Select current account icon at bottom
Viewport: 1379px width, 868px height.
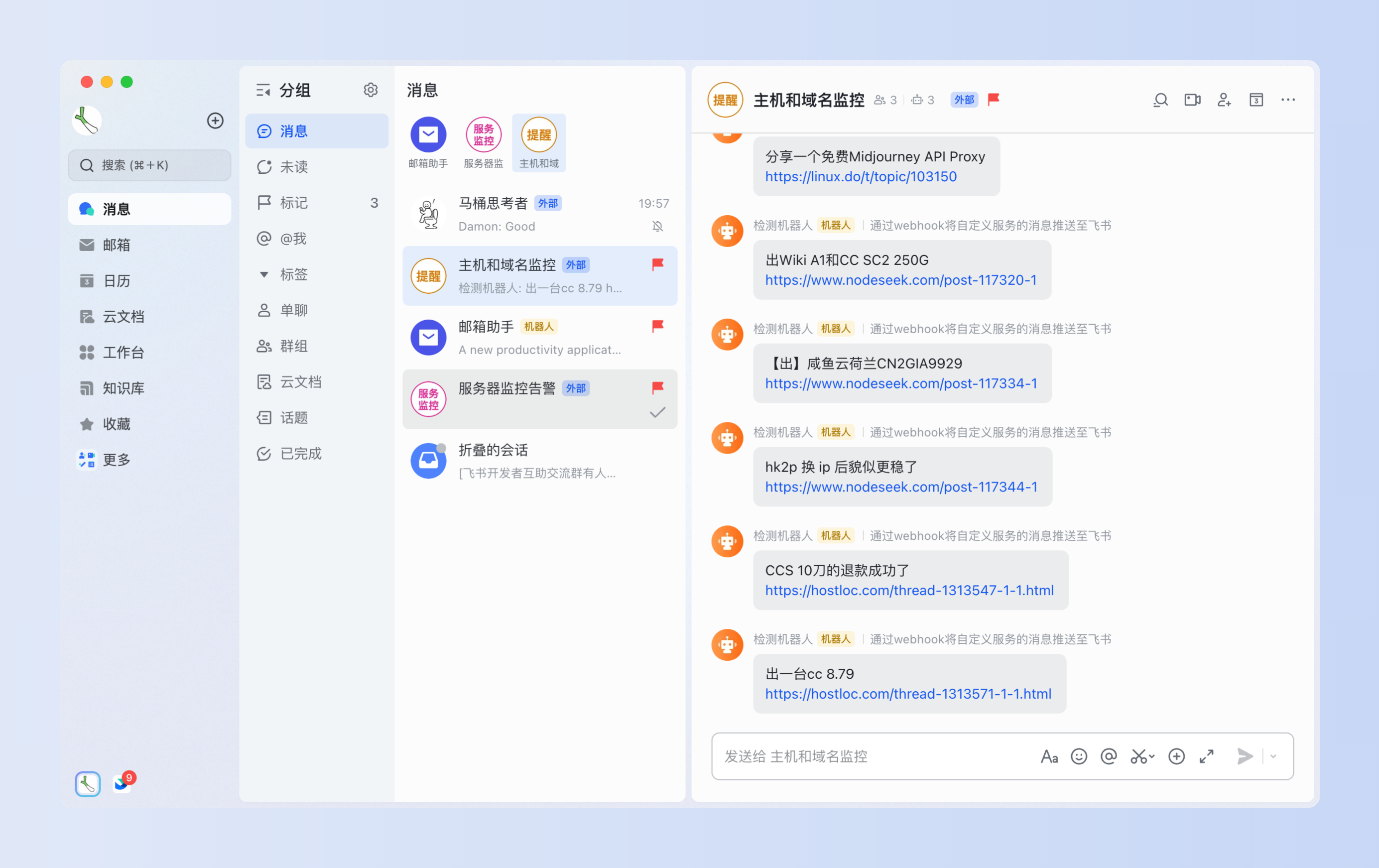tap(88, 783)
